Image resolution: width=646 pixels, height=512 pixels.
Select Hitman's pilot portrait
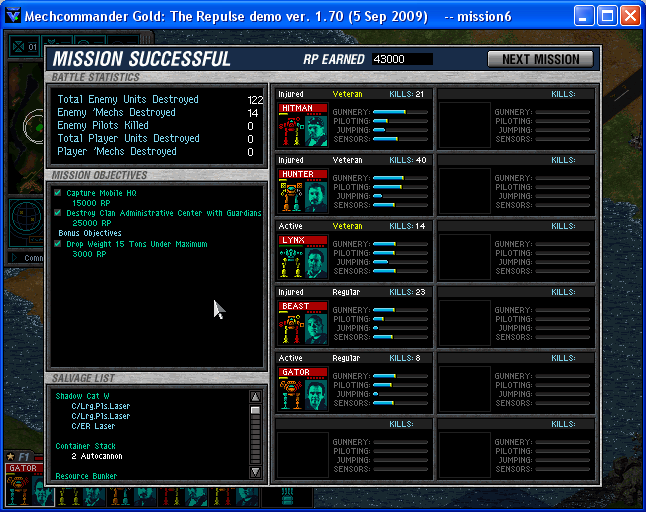pyautogui.click(x=316, y=131)
